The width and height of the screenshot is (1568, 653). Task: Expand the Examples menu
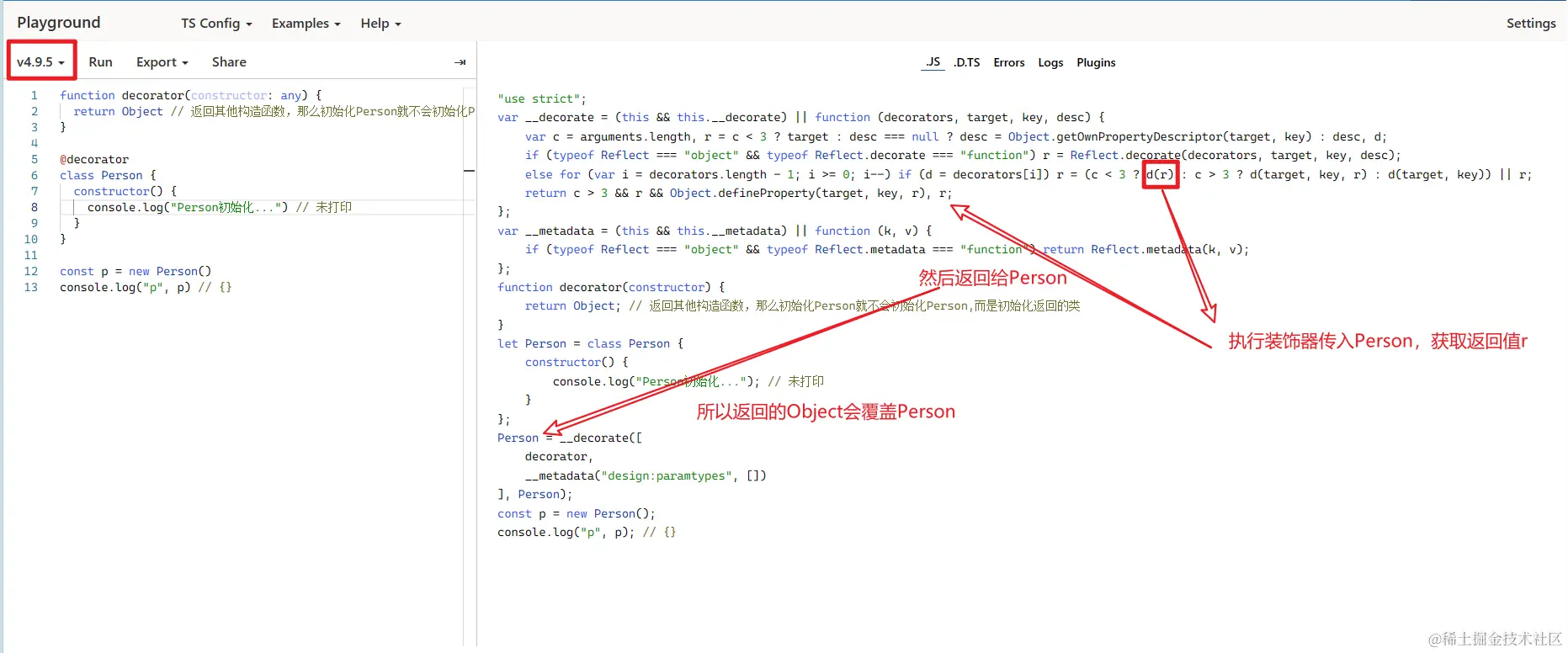coord(306,24)
